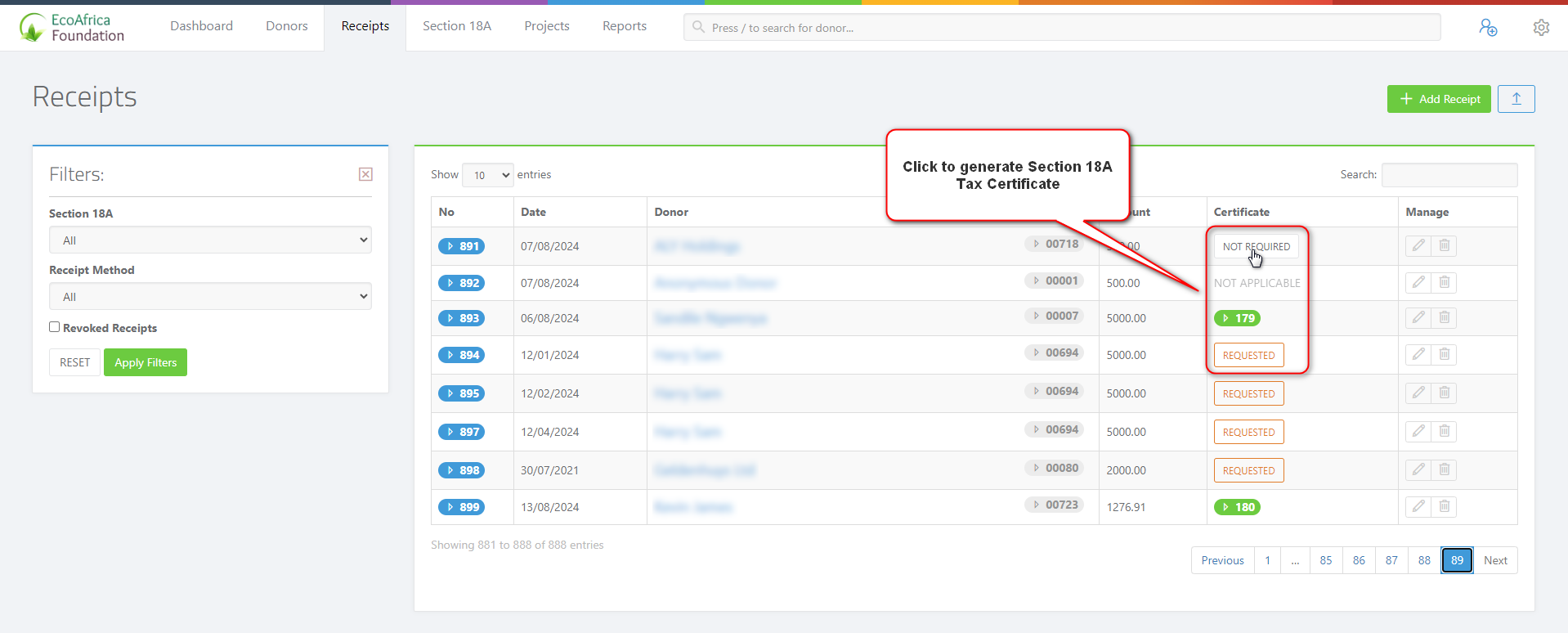Click the table Search input field
The width and height of the screenshot is (1568, 633).
1449,175
